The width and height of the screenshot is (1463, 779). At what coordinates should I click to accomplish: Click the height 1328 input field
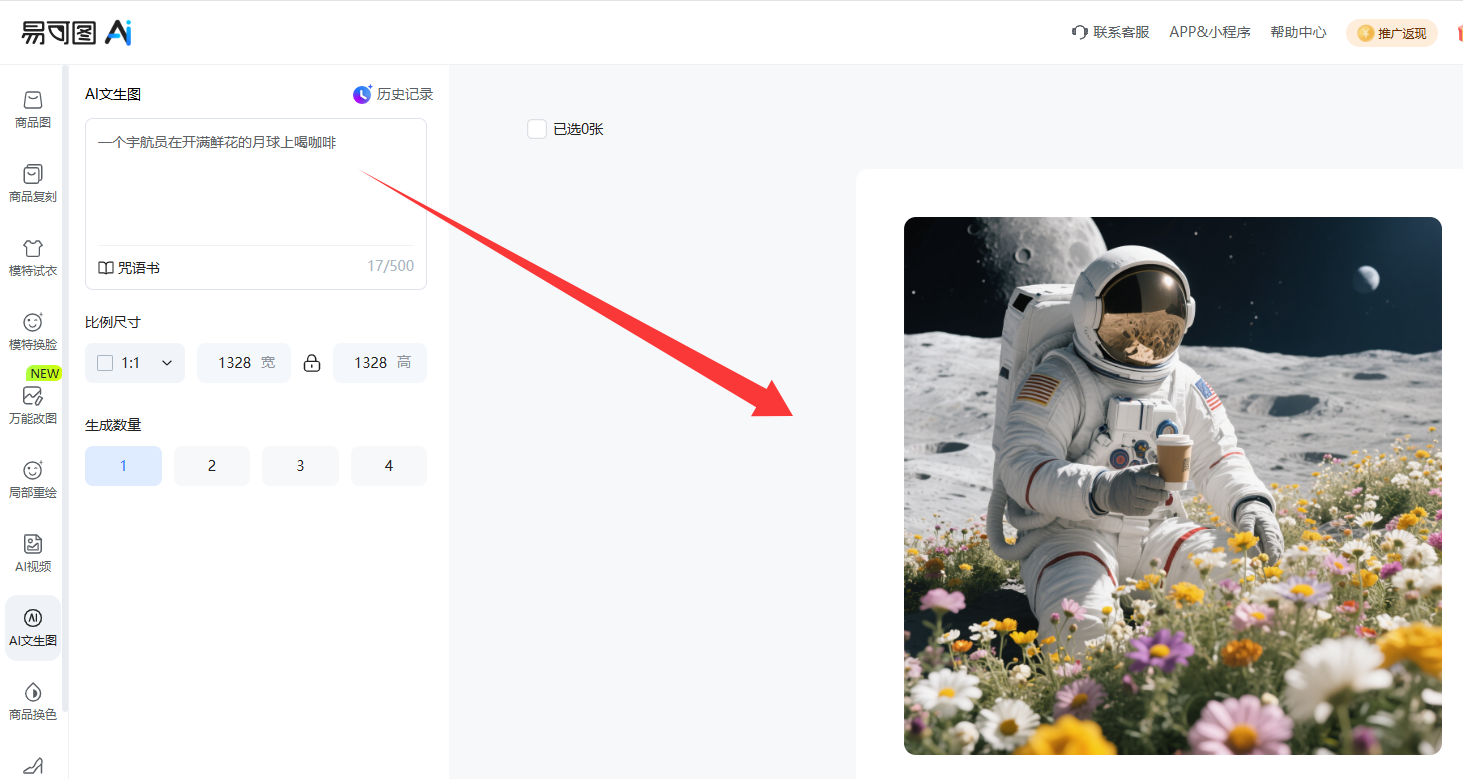380,363
